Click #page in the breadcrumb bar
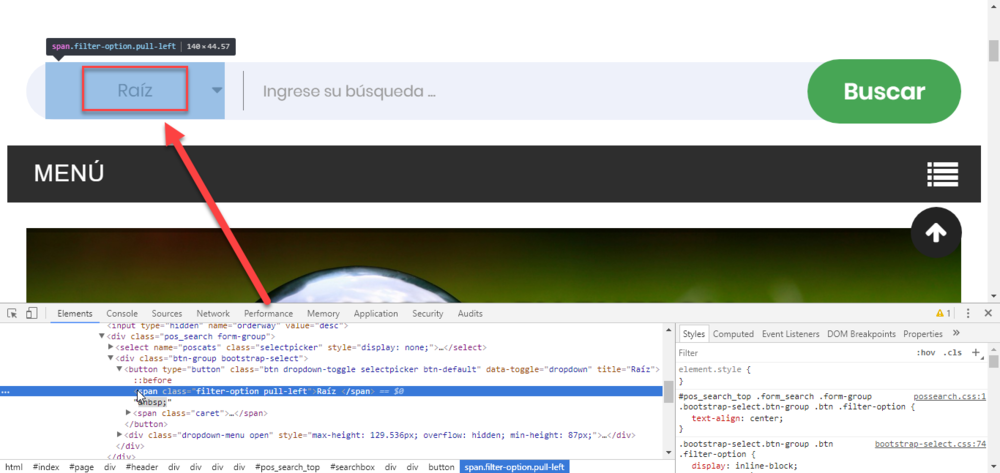1000x473 pixels. click(x=81, y=467)
